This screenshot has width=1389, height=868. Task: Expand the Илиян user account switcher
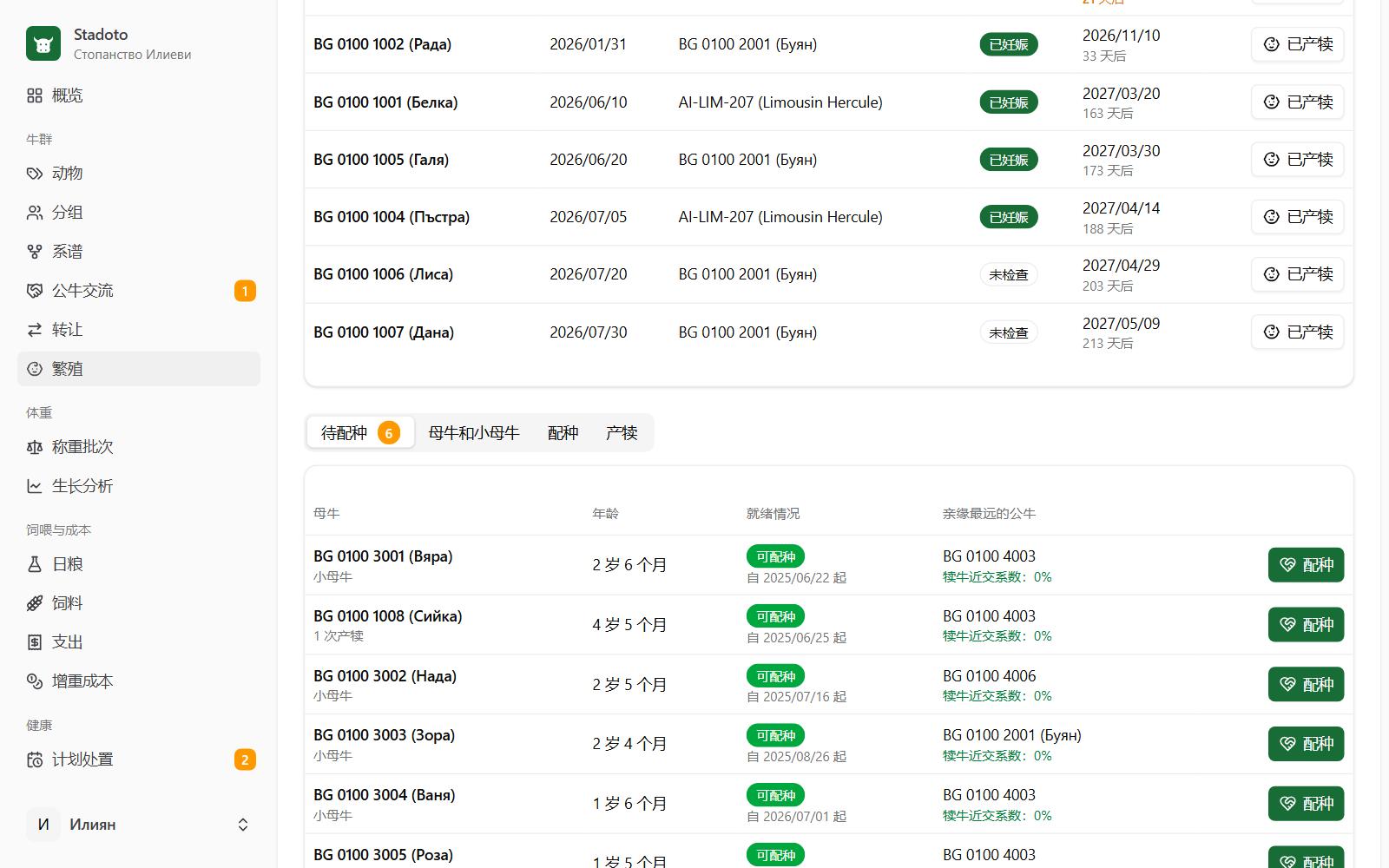(139, 825)
